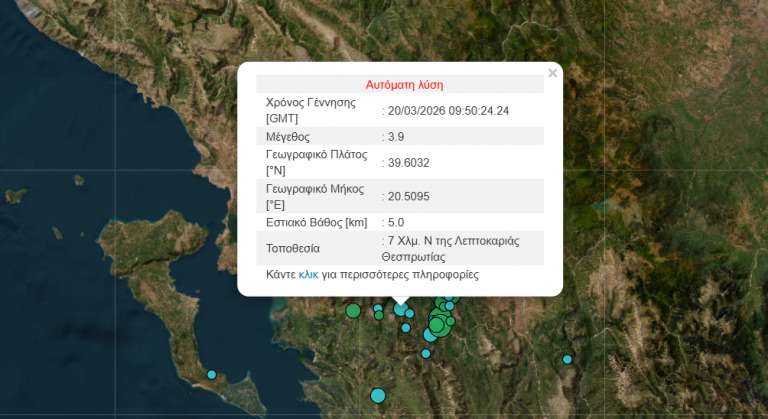The height and width of the screenshot is (419, 768).
Task: Click the cyan marker under the popup pointer tip
Action: [401, 309]
